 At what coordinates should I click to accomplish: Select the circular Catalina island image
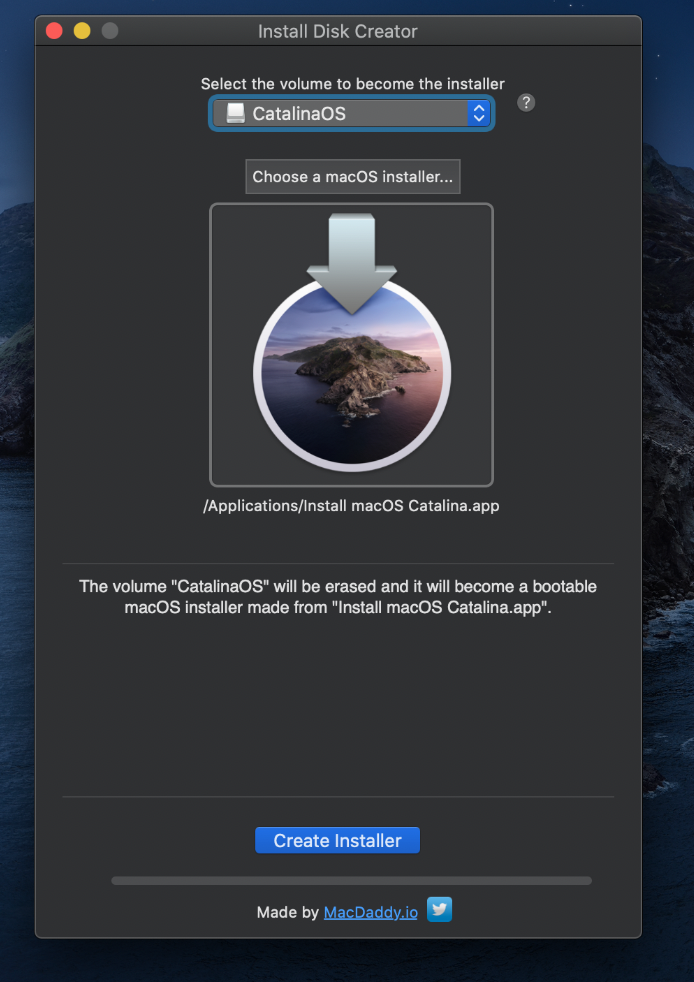coord(352,374)
